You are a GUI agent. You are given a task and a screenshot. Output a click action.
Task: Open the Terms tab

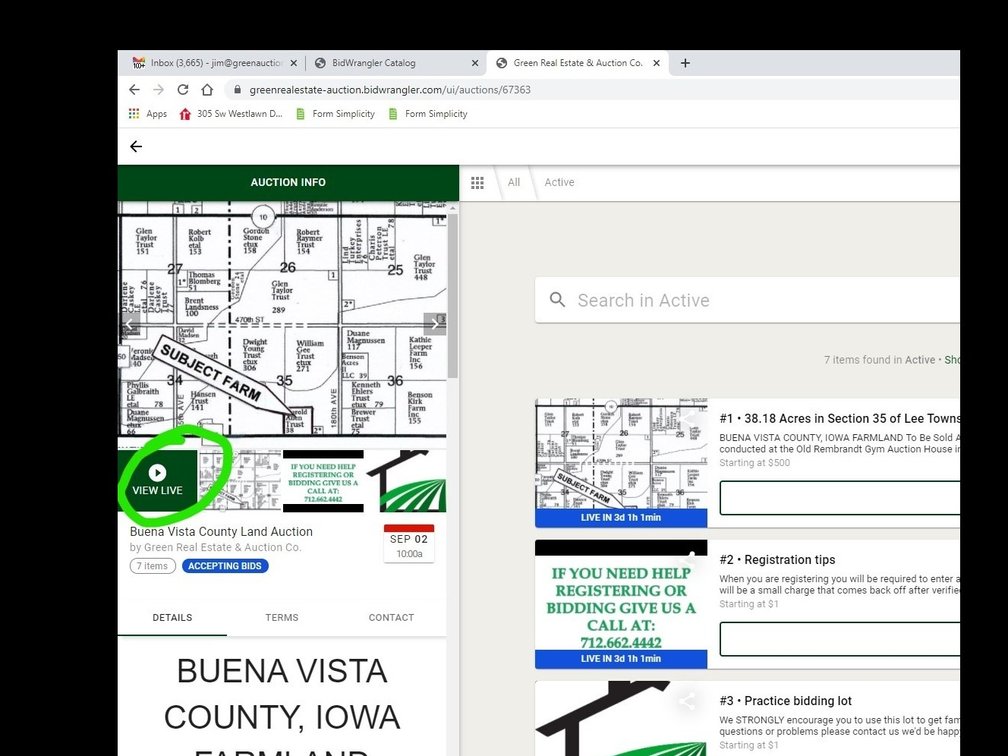coord(282,618)
